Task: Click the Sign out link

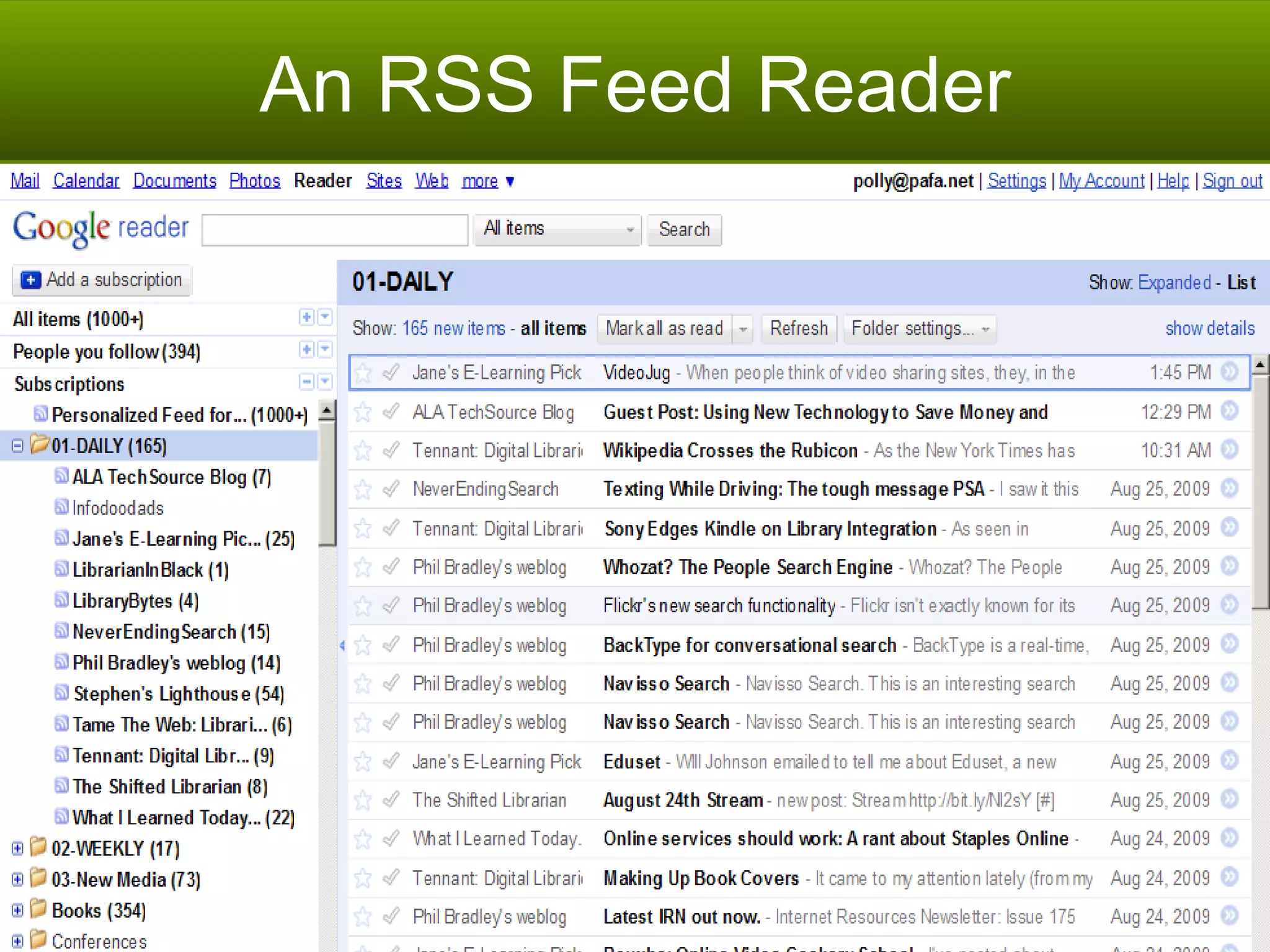Action: (x=1232, y=181)
